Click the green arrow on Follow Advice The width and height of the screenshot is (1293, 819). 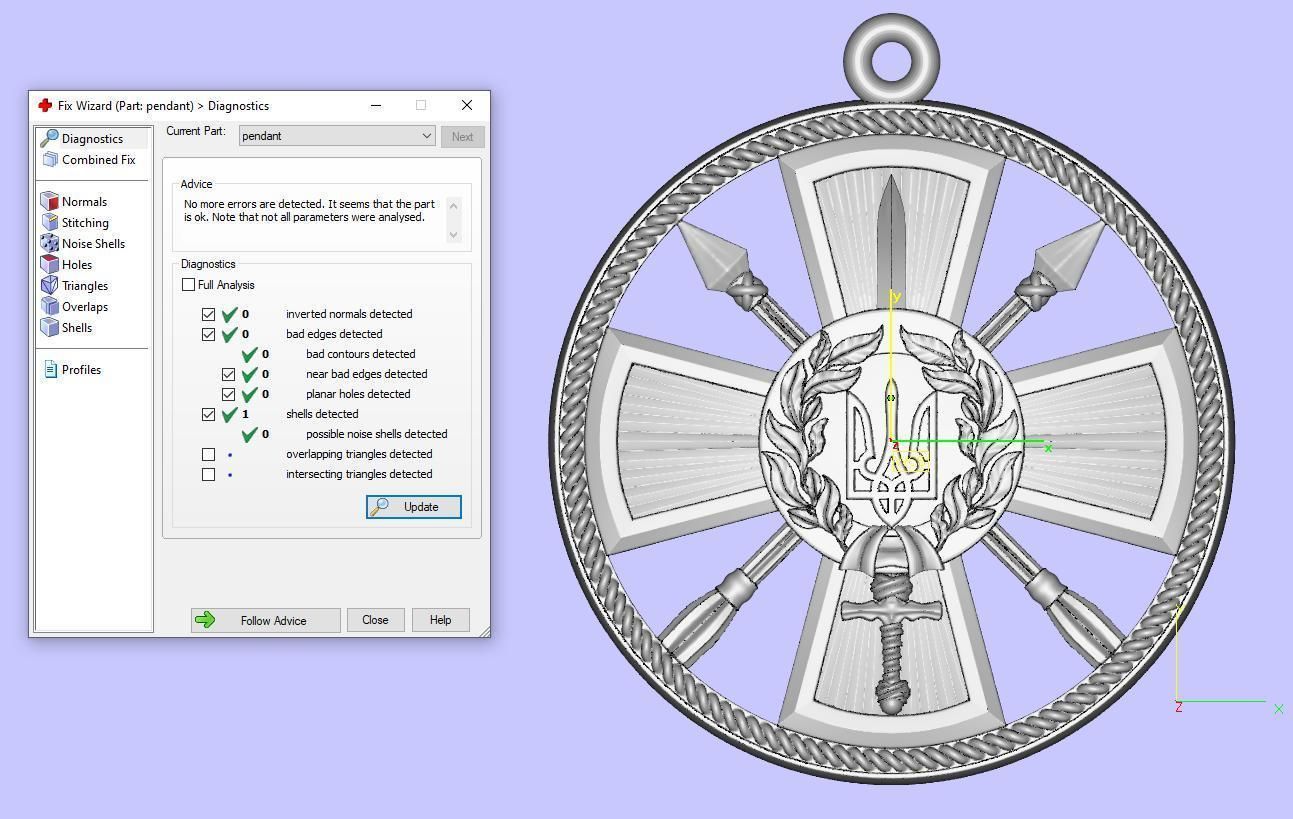coord(205,620)
